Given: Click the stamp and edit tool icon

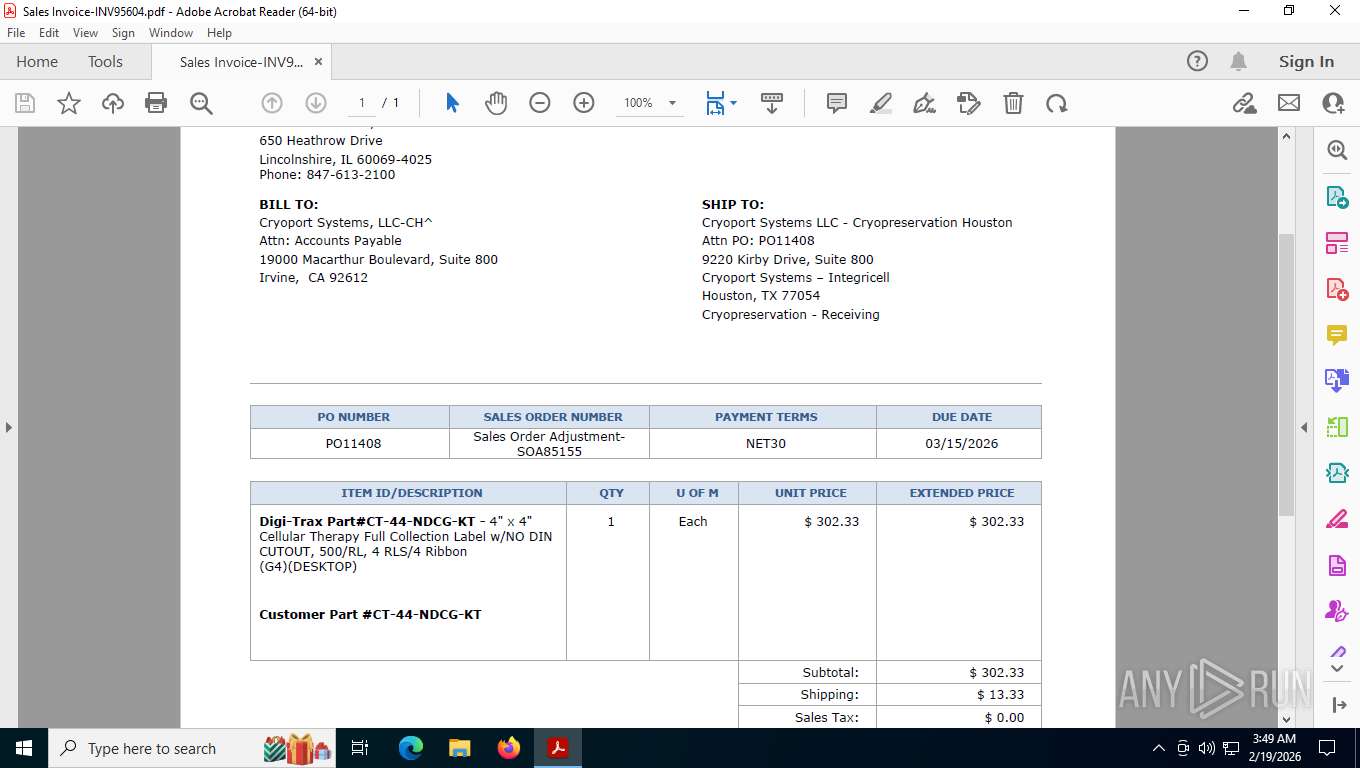Looking at the screenshot, I should pos(969,103).
